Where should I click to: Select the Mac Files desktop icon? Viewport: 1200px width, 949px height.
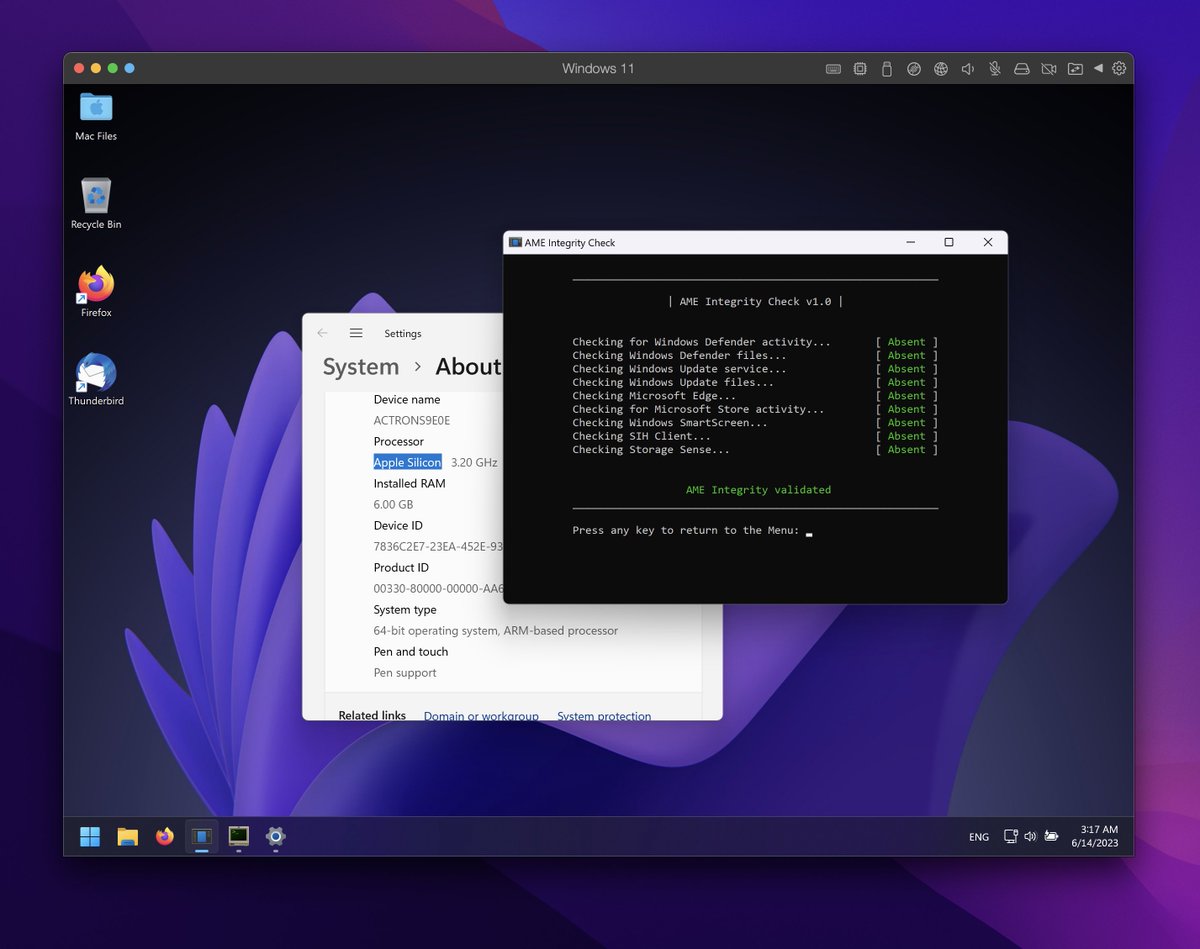click(x=96, y=116)
